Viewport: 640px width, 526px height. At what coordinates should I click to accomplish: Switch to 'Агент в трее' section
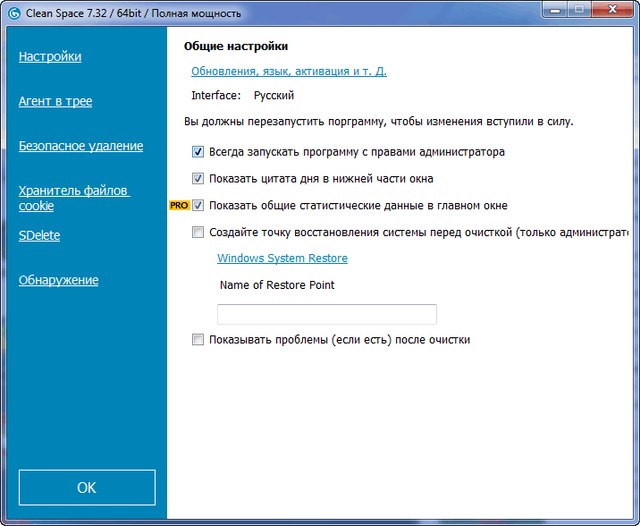point(55,101)
